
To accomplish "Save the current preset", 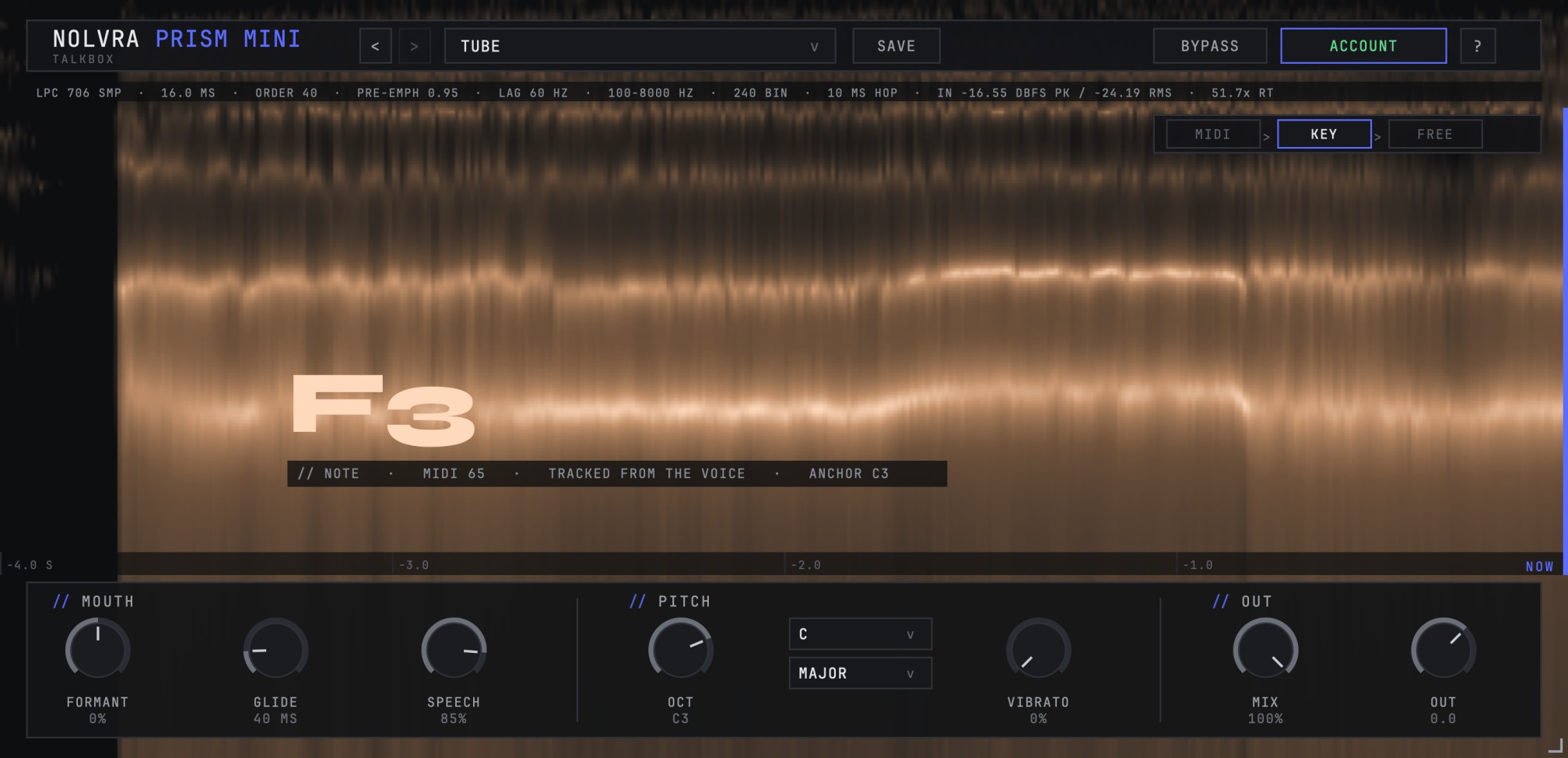I will [896, 46].
